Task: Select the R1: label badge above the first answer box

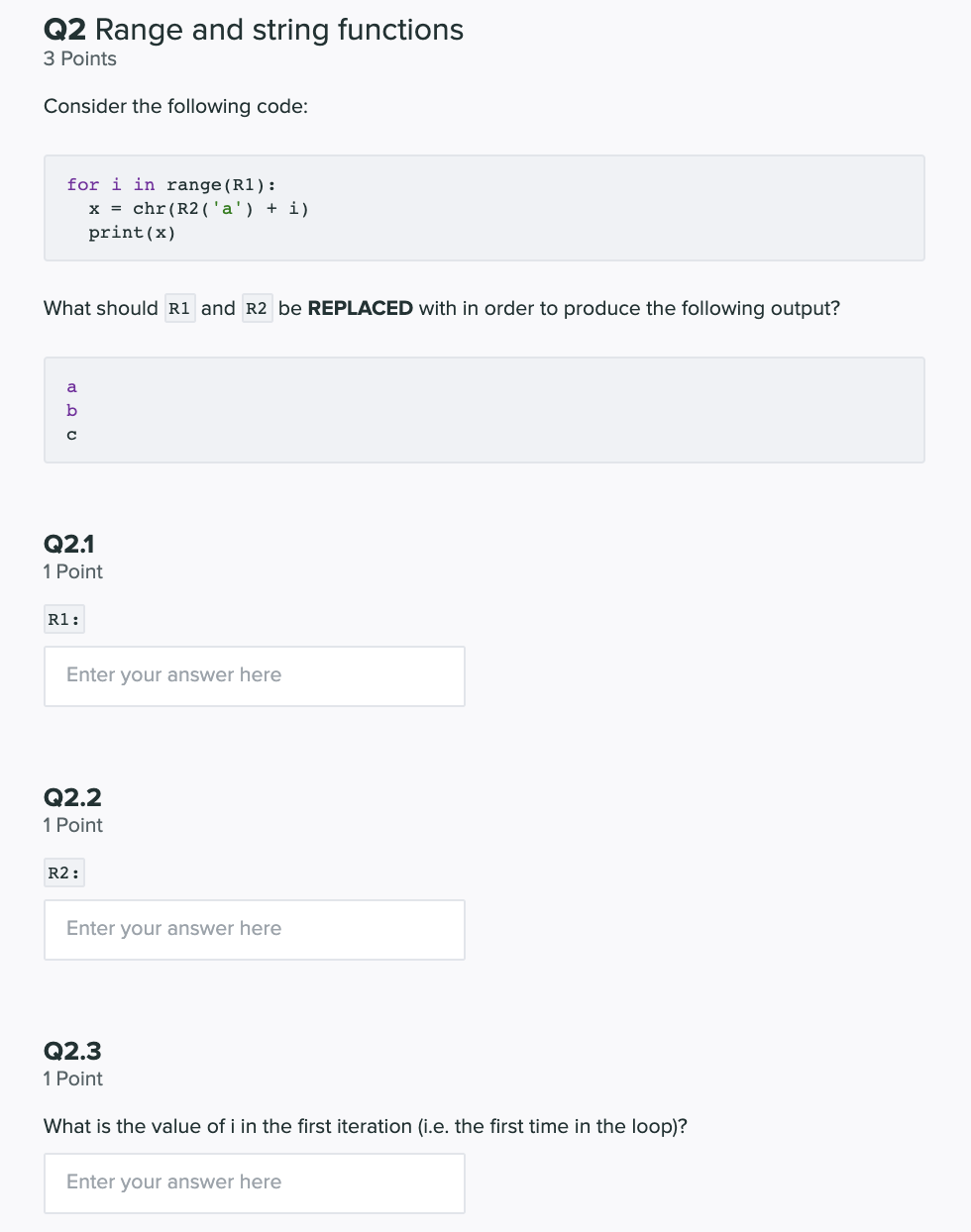Action: pos(63,618)
